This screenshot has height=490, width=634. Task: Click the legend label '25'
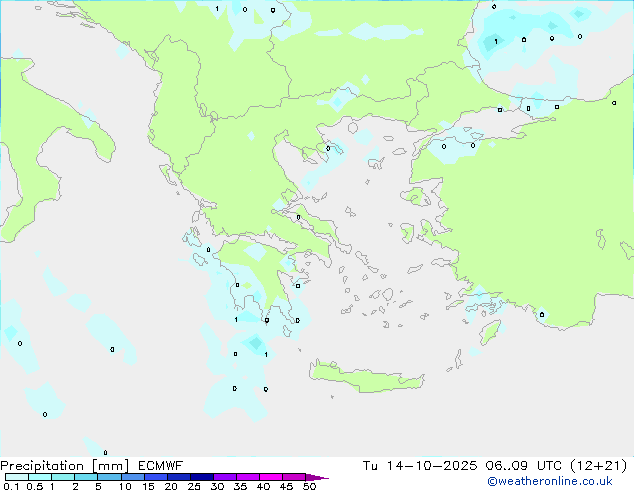[x=194, y=486]
